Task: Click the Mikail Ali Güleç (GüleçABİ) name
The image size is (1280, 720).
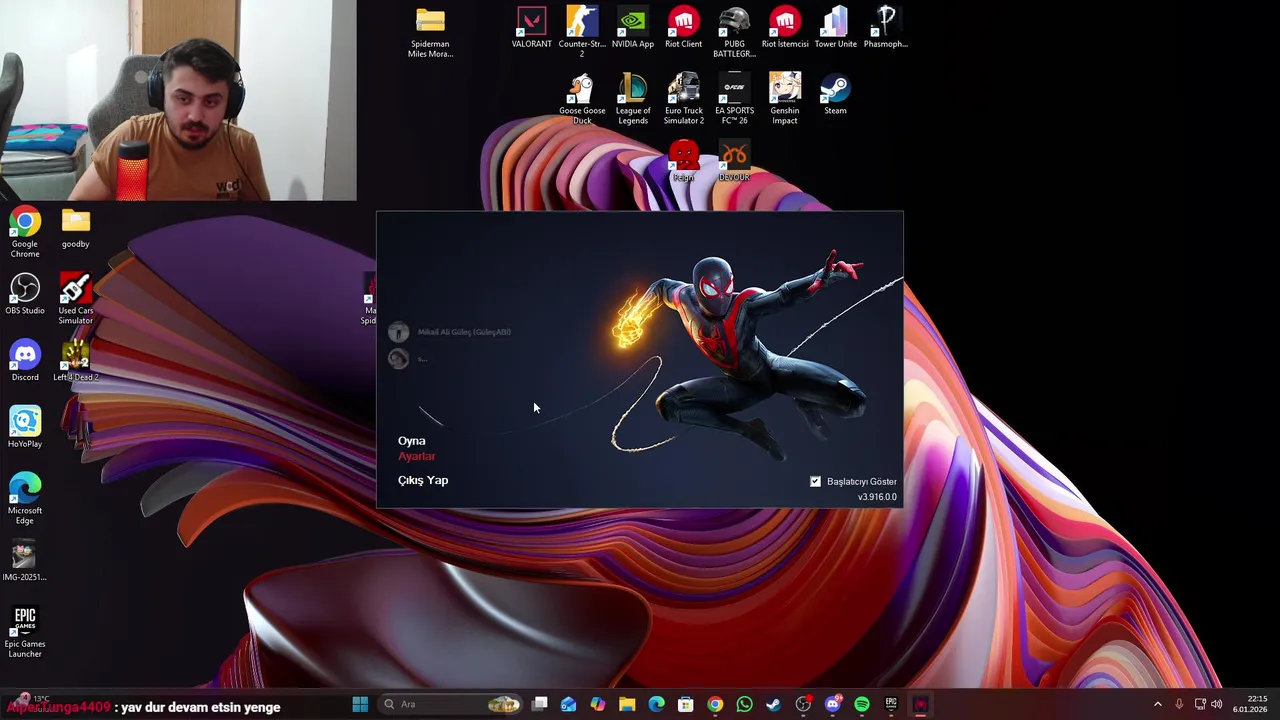Action: 464,332
